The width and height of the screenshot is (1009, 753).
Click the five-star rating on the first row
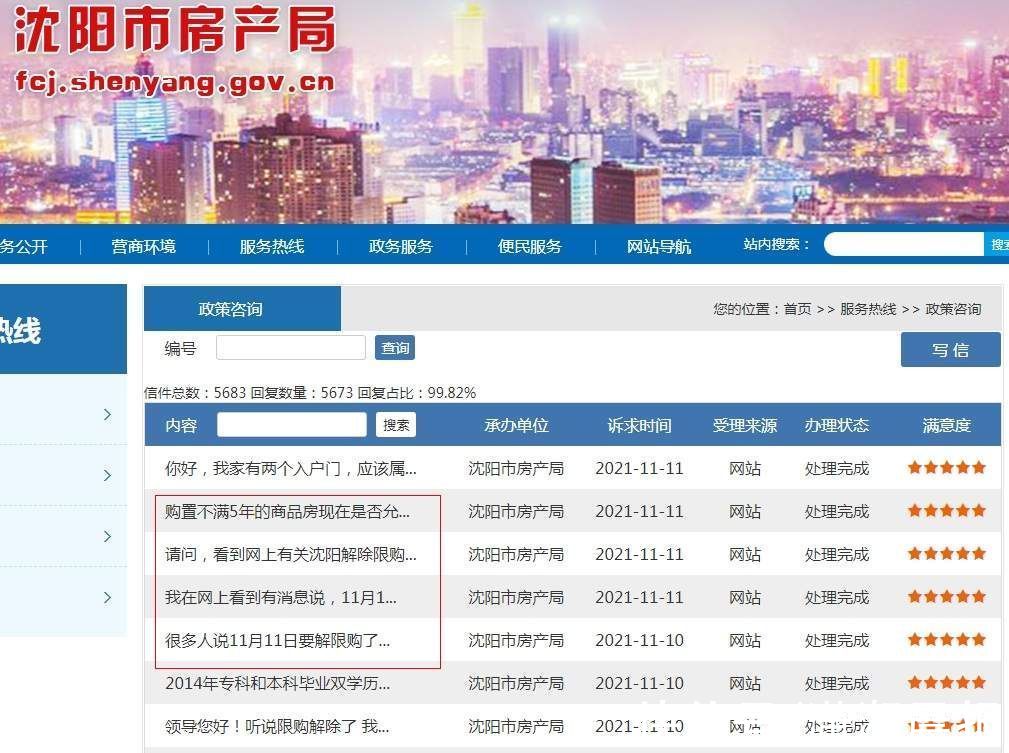coord(945,467)
